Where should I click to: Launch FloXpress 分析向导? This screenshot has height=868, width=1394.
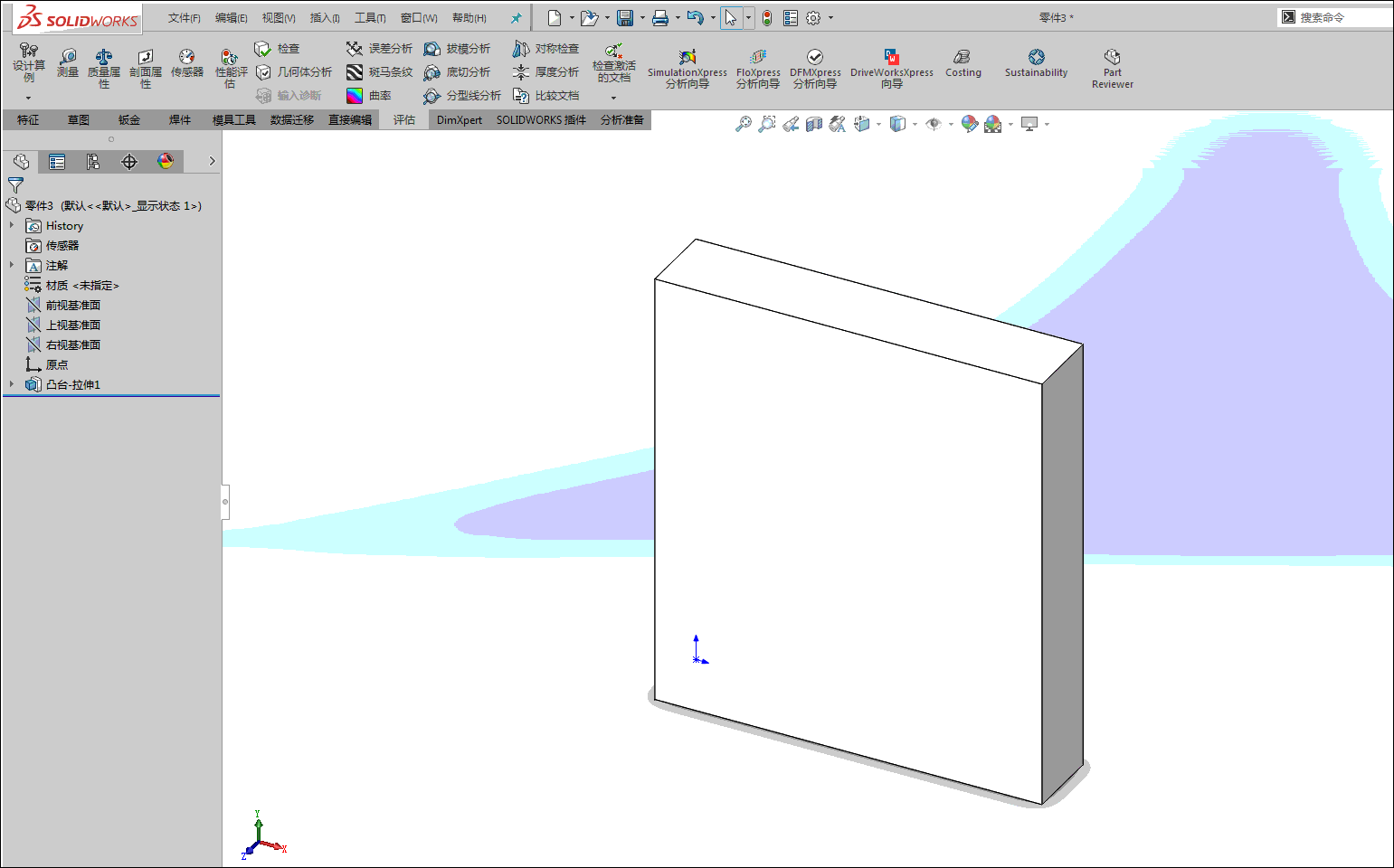pyautogui.click(x=758, y=69)
